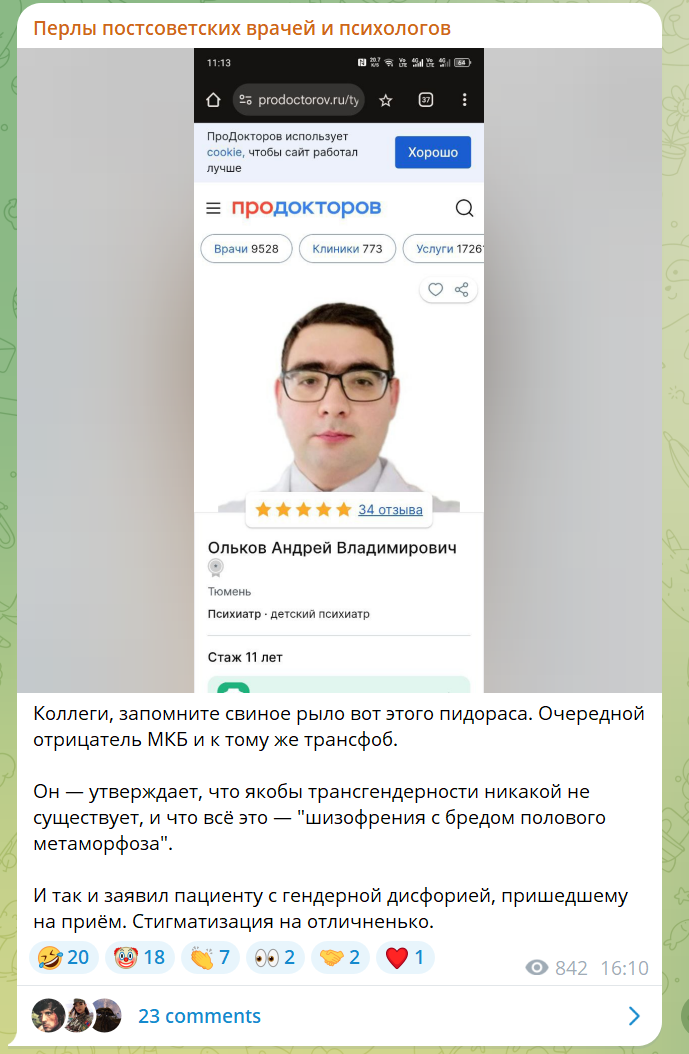The height and width of the screenshot is (1054, 689).
Task: Open the 34 отзыва reviews link
Action: pyautogui.click(x=391, y=510)
